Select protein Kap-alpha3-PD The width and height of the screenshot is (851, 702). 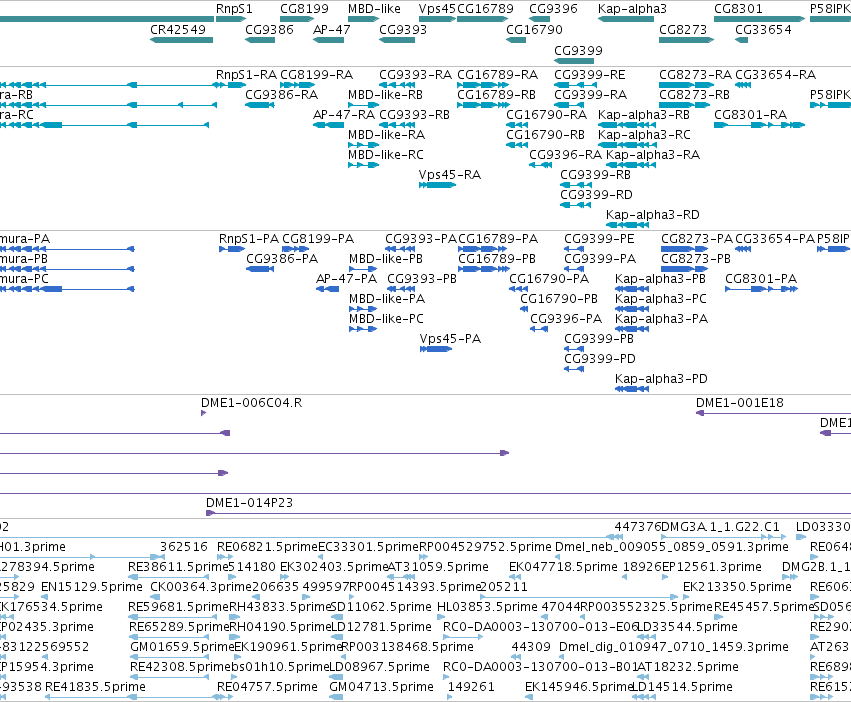click(662, 379)
